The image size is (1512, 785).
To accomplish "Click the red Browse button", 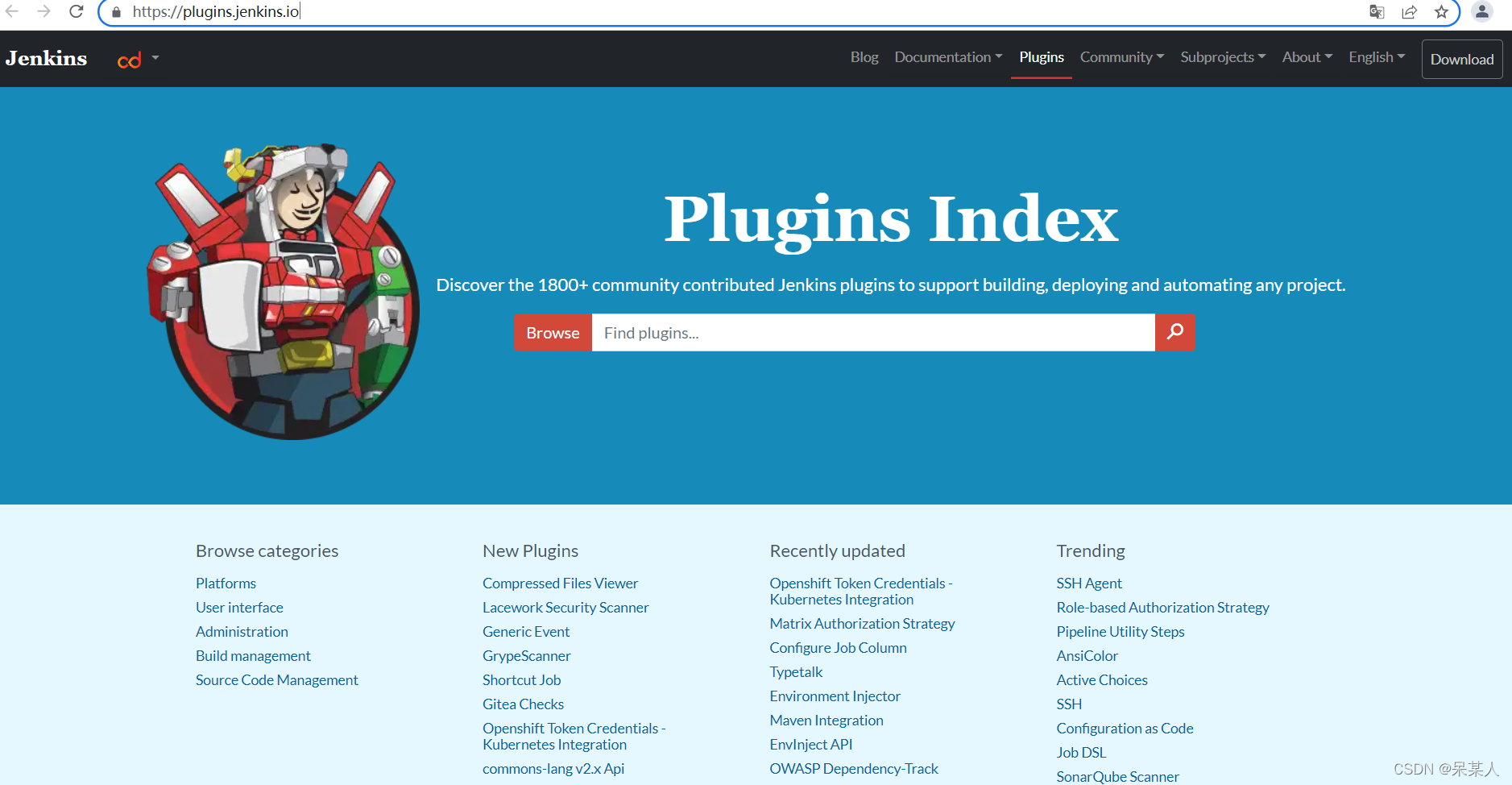I will (x=553, y=332).
